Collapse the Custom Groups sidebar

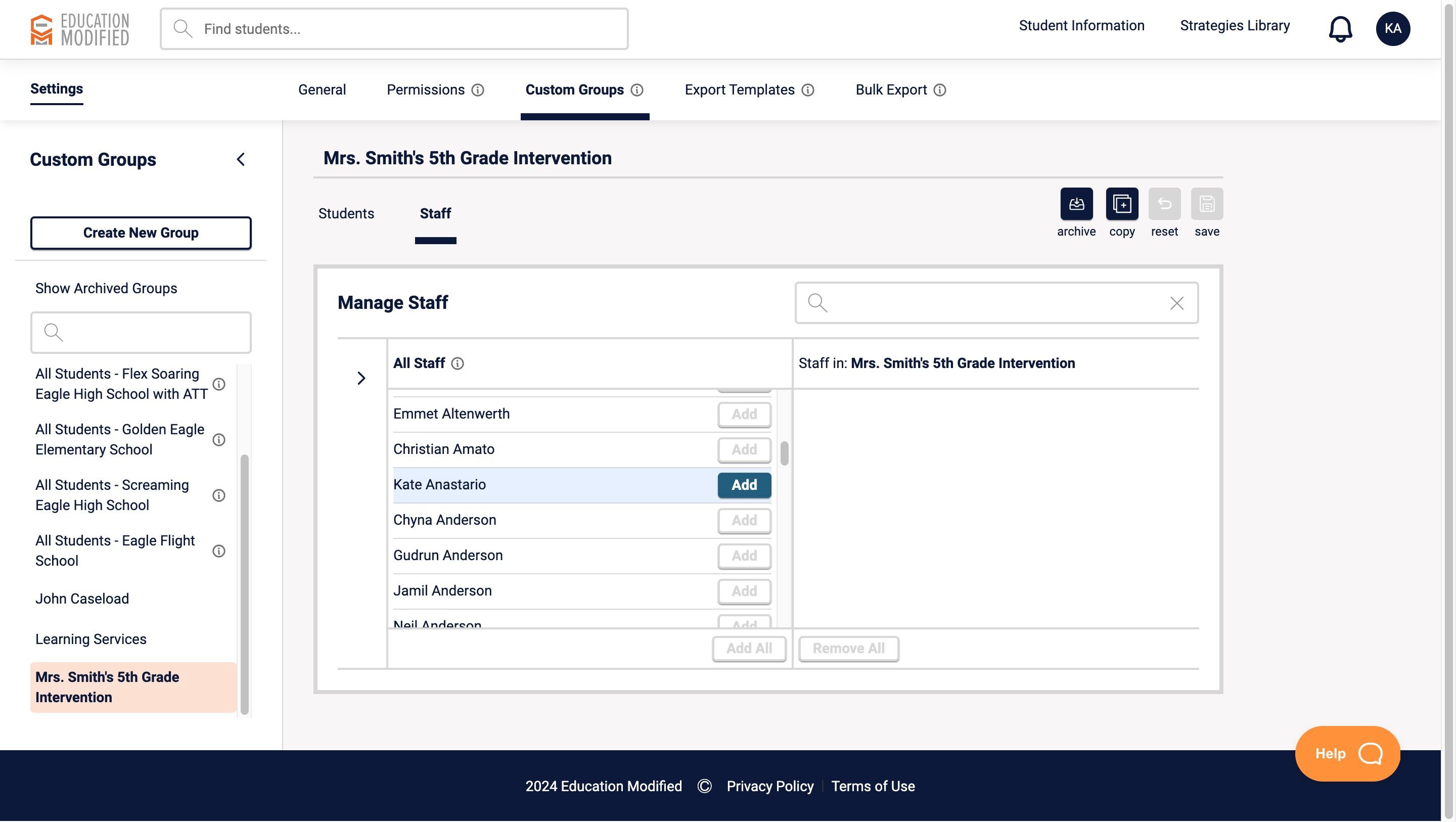[x=241, y=159]
